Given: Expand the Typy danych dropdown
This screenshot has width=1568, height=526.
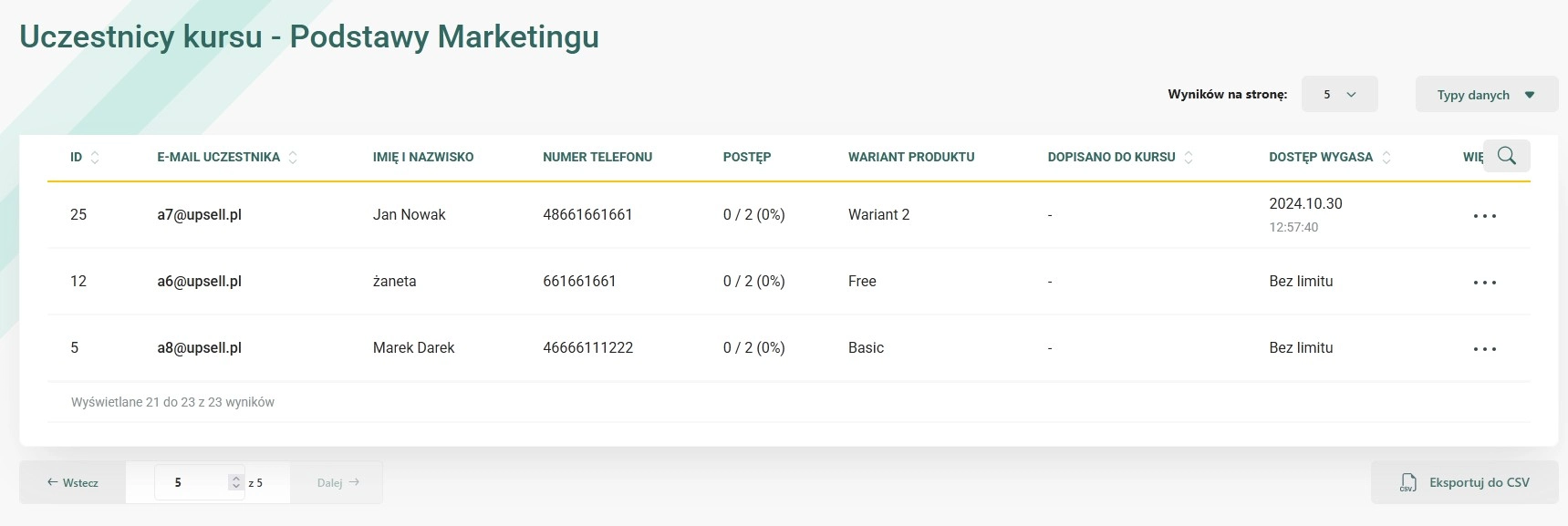Looking at the screenshot, I should (1487, 94).
